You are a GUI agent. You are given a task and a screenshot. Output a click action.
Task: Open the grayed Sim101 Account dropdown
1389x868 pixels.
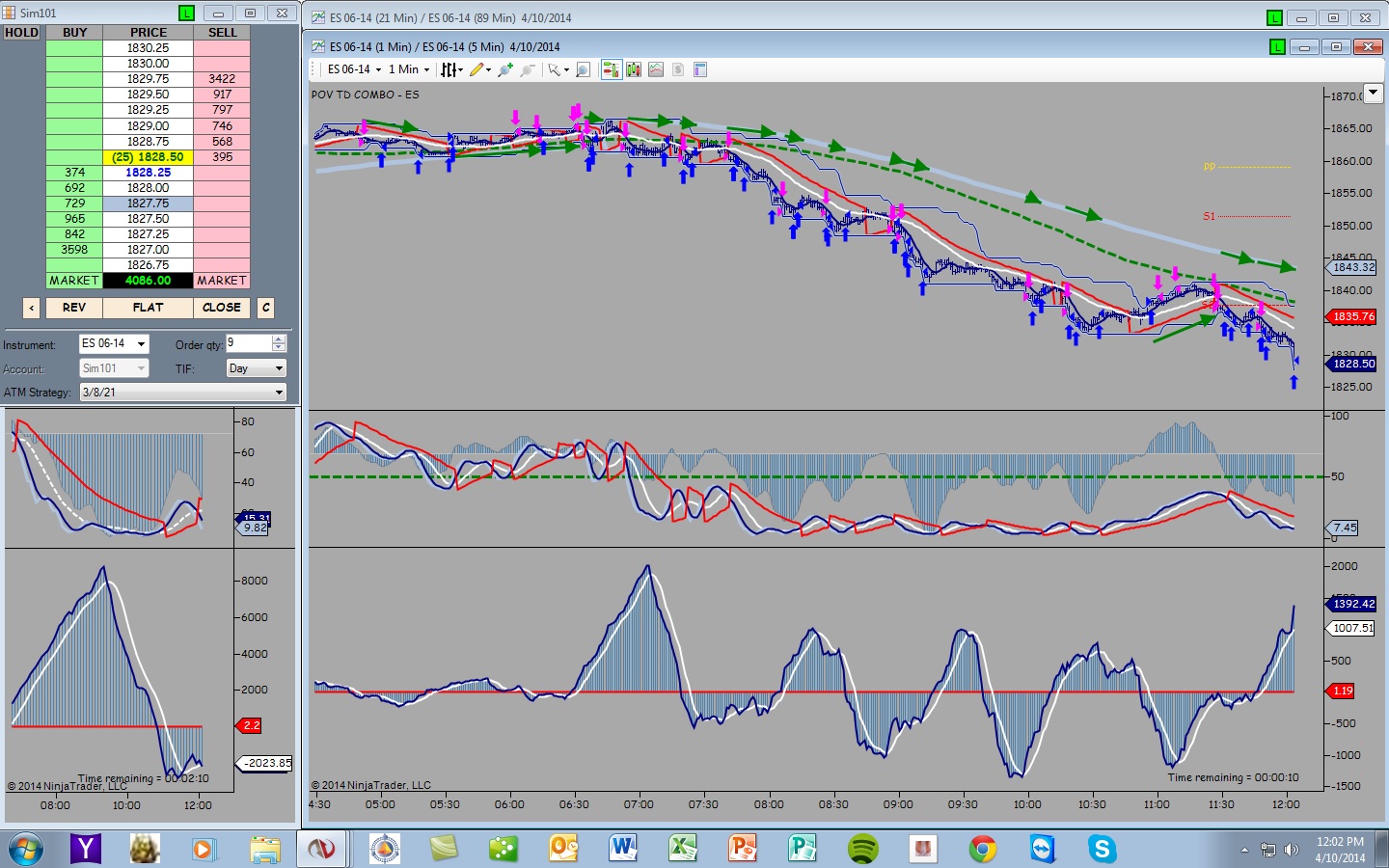tap(114, 368)
